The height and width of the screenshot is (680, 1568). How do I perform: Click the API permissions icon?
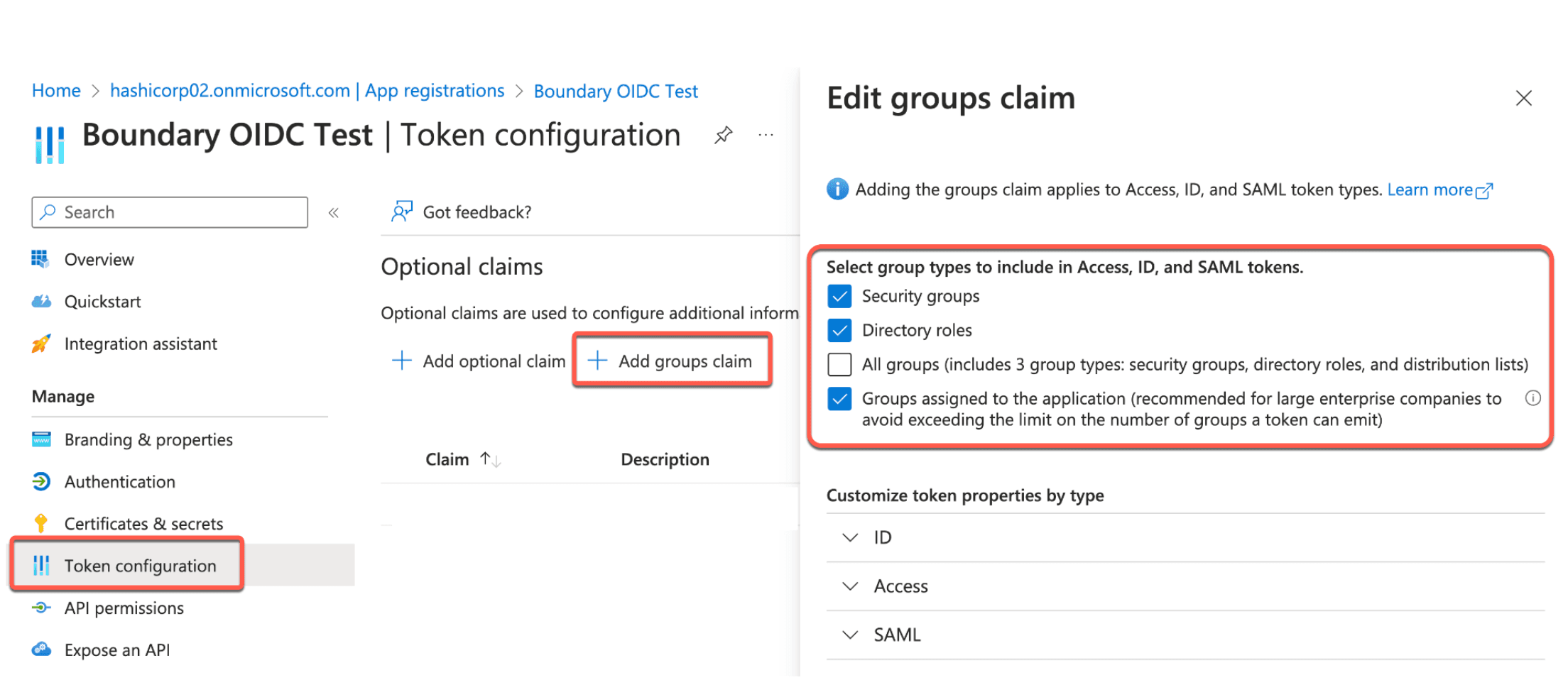tap(41, 608)
